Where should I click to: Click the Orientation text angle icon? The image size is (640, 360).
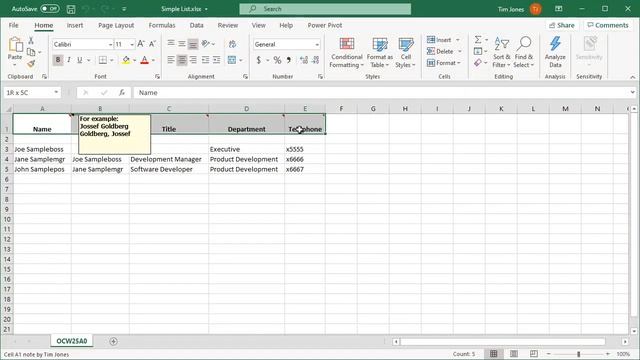point(206,44)
